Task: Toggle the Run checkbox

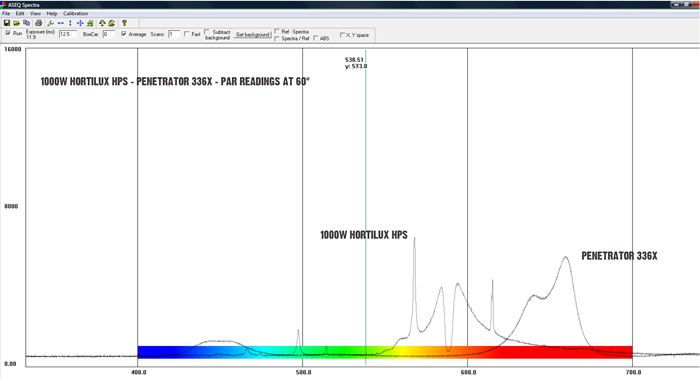Action: pos(8,33)
